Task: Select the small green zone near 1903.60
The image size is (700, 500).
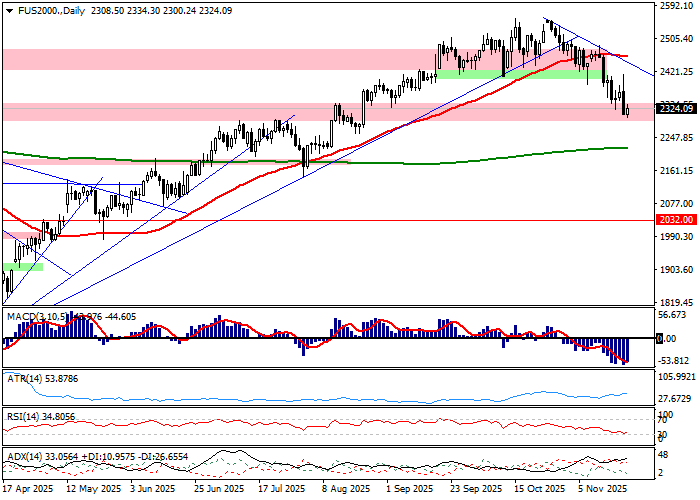Action: click(22, 267)
